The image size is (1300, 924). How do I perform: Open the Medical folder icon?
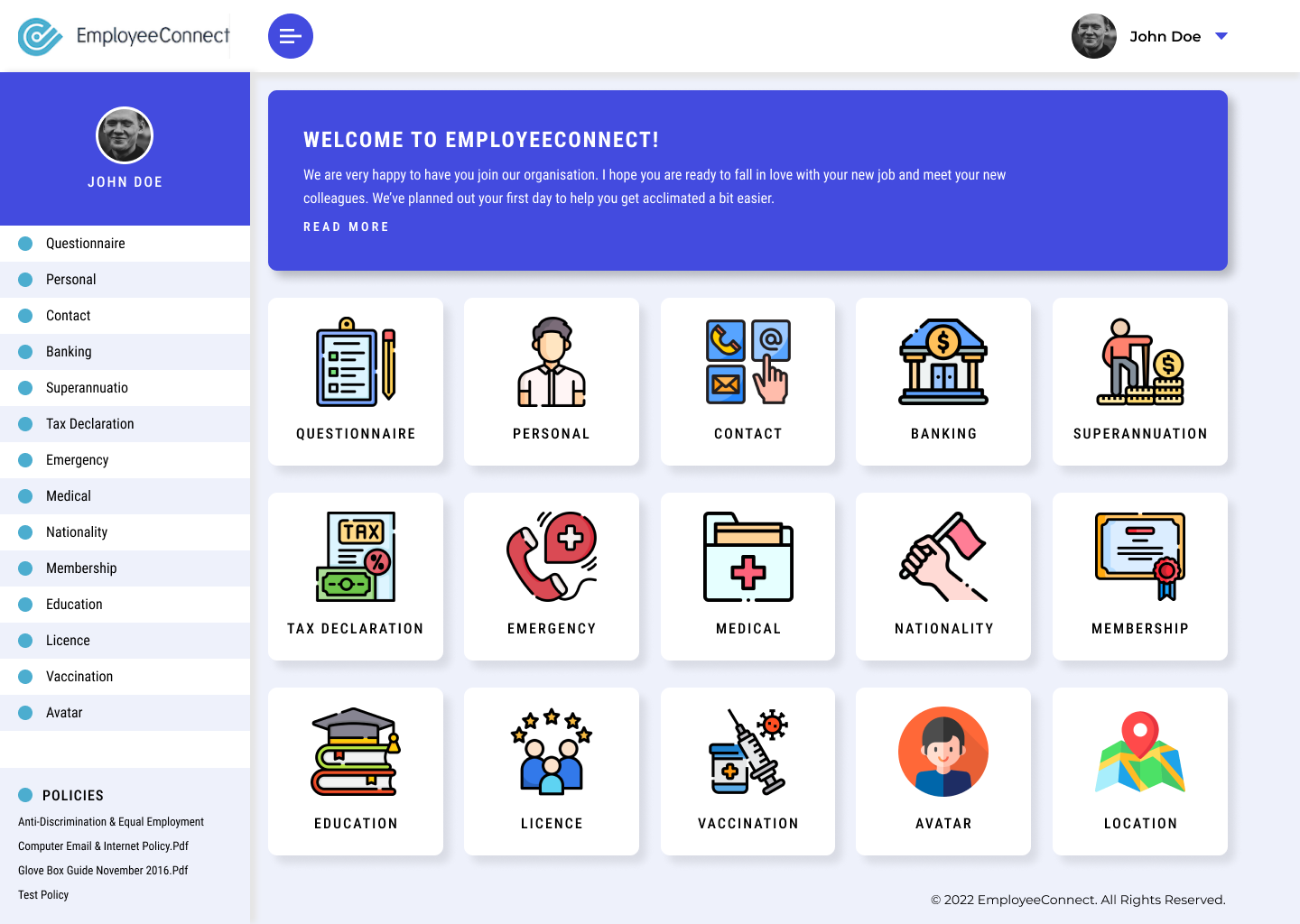pos(747,557)
